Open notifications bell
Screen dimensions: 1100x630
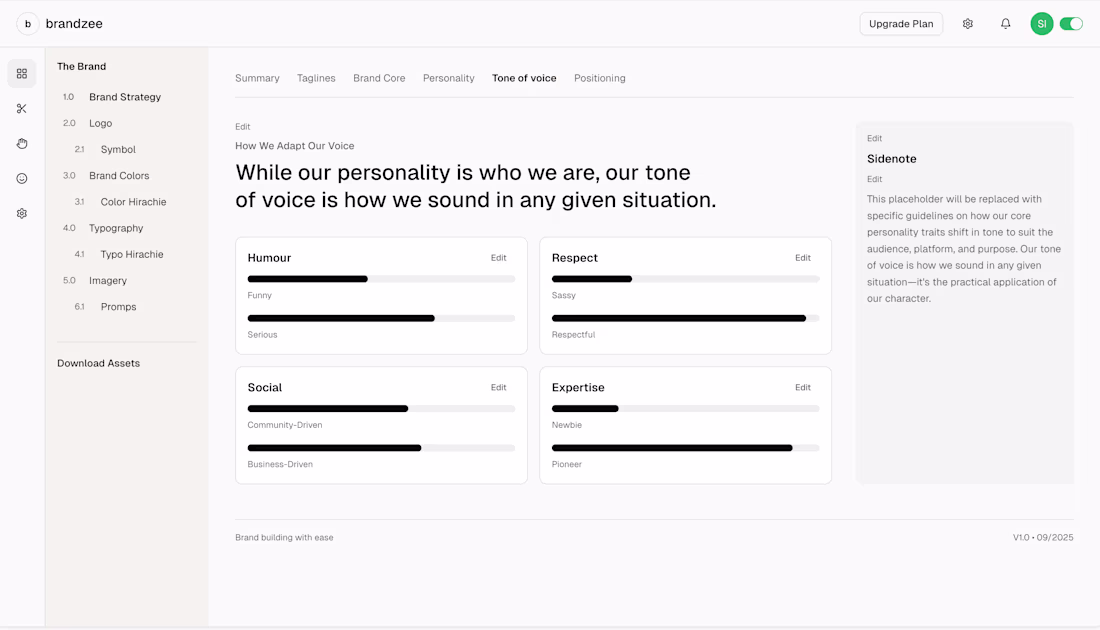(x=1006, y=24)
